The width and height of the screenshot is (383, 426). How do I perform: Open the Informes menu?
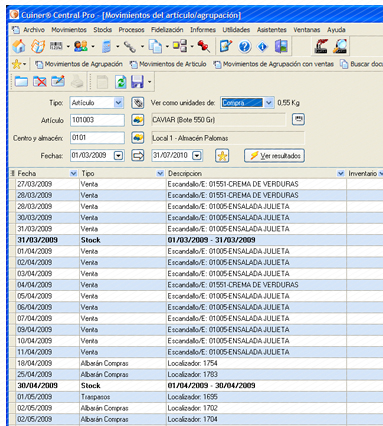coord(203,30)
